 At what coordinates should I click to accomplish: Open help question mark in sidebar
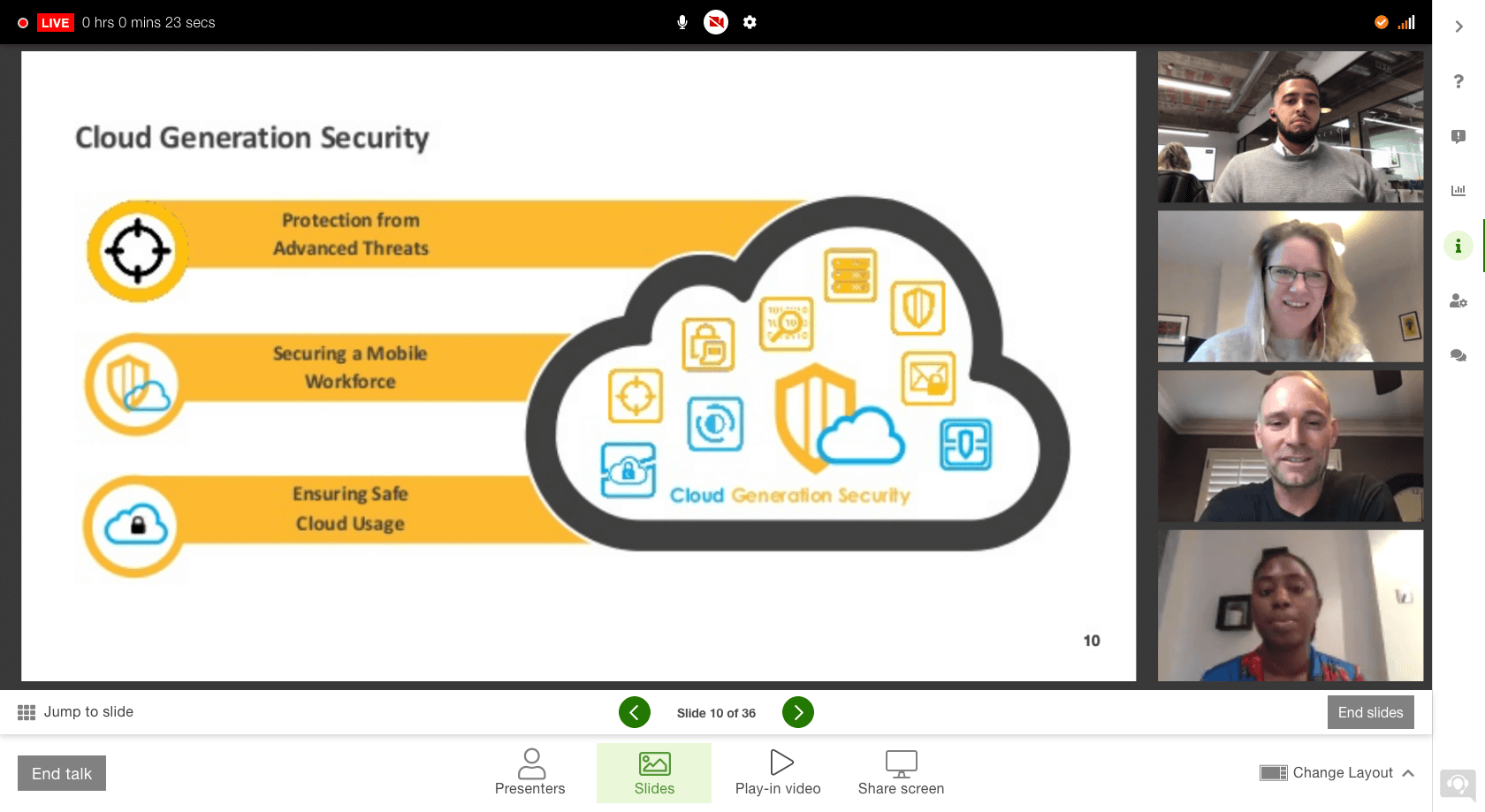tap(1458, 81)
